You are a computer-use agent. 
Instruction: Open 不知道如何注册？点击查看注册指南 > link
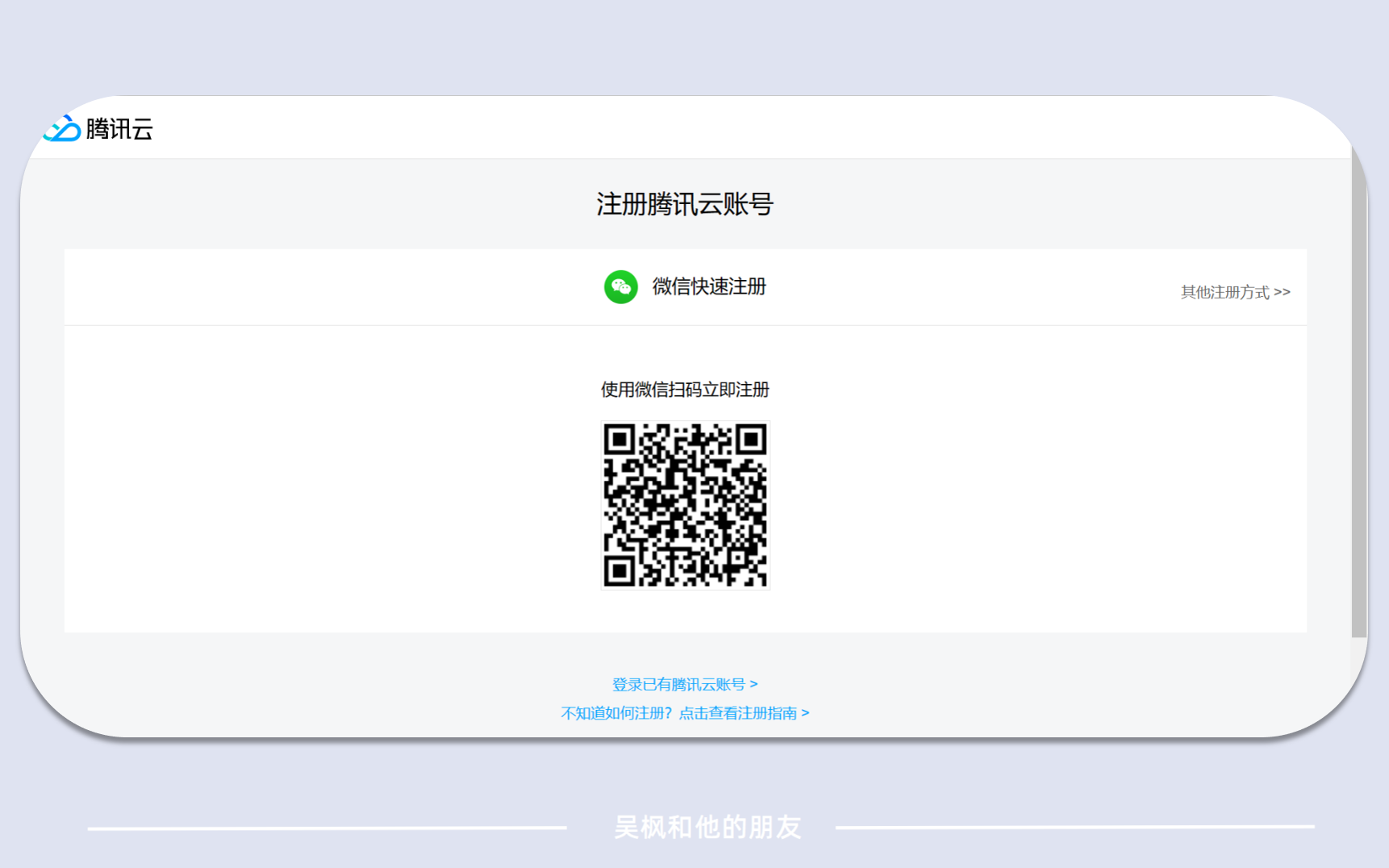pyautogui.click(x=685, y=713)
